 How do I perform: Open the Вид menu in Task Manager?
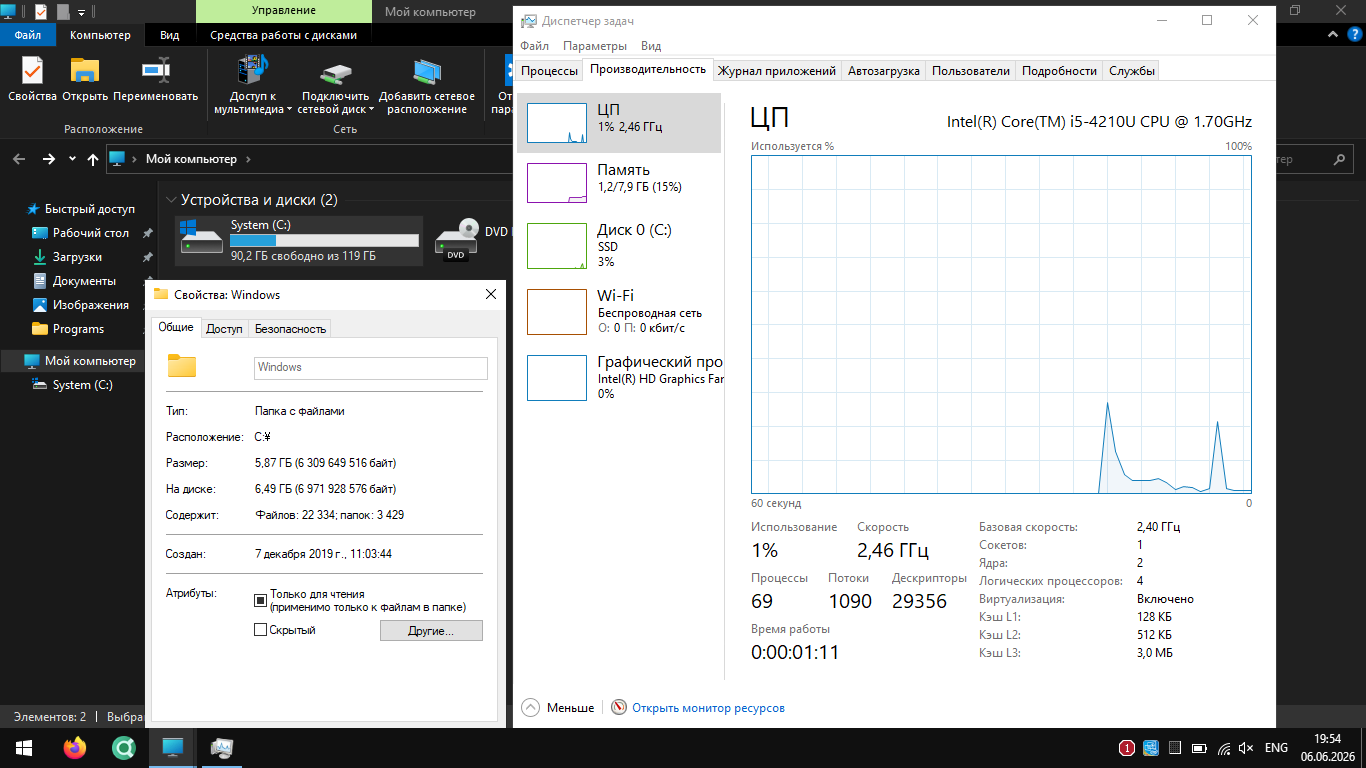coord(651,46)
